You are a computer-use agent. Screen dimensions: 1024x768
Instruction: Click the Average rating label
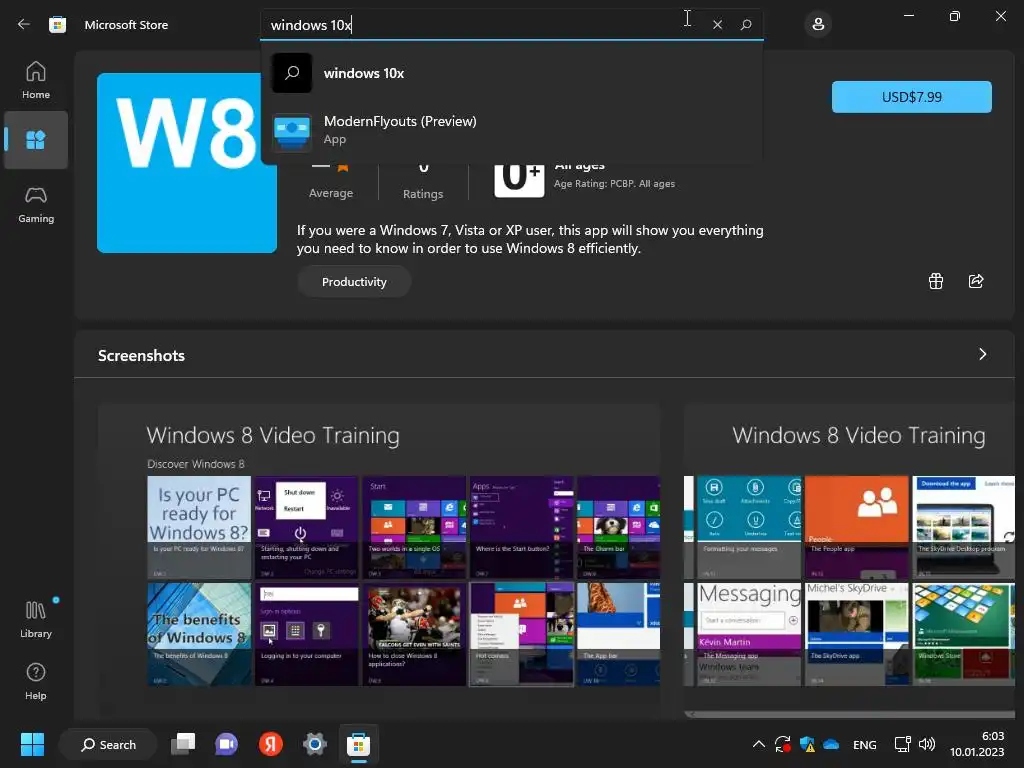click(331, 193)
